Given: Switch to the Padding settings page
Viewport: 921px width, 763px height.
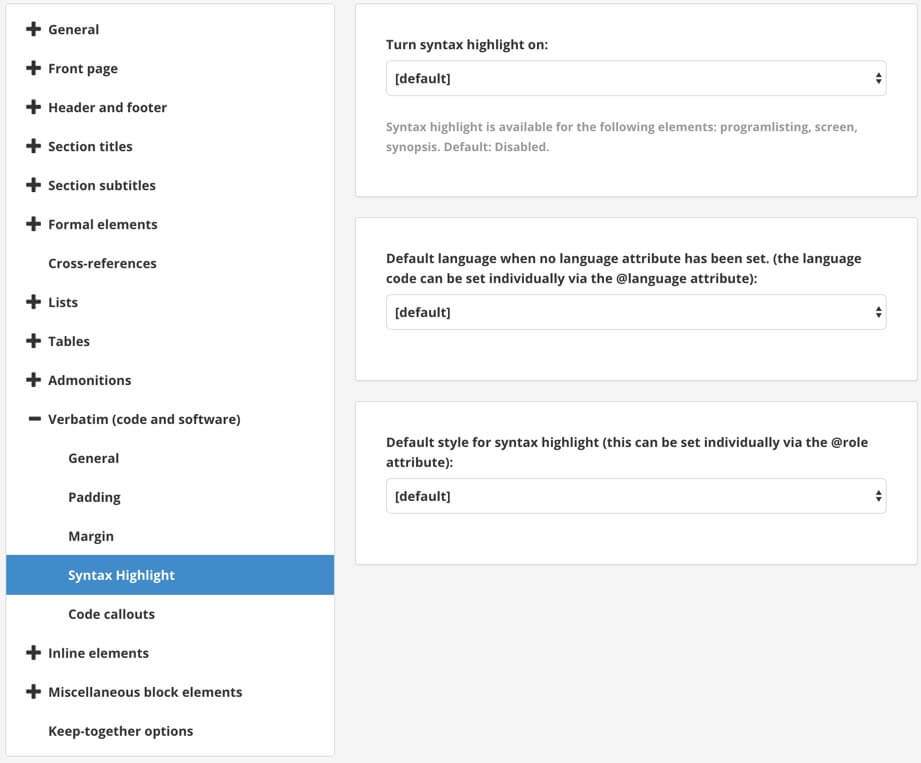Looking at the screenshot, I should point(94,497).
